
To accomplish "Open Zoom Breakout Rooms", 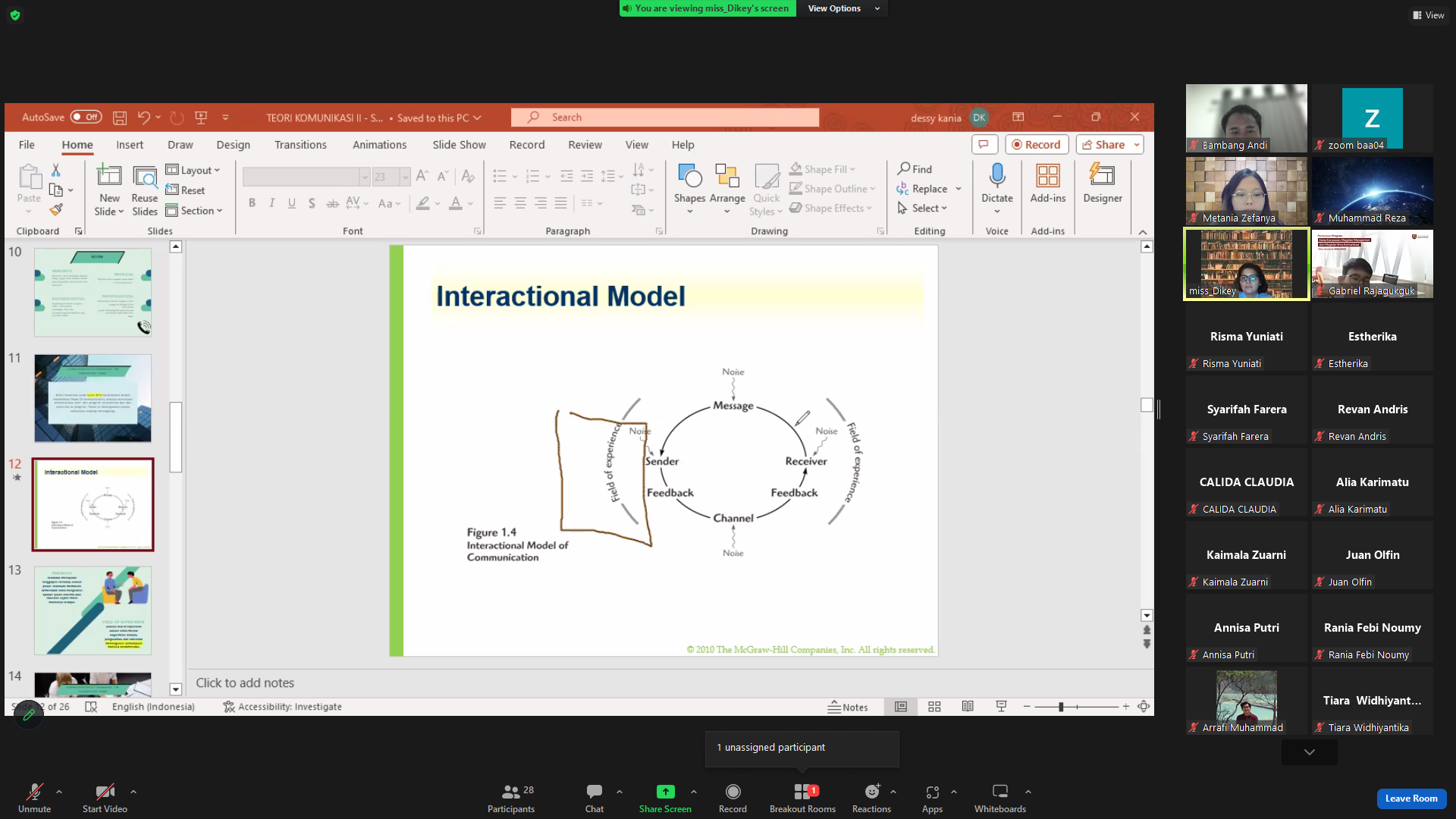I will 802,799.
